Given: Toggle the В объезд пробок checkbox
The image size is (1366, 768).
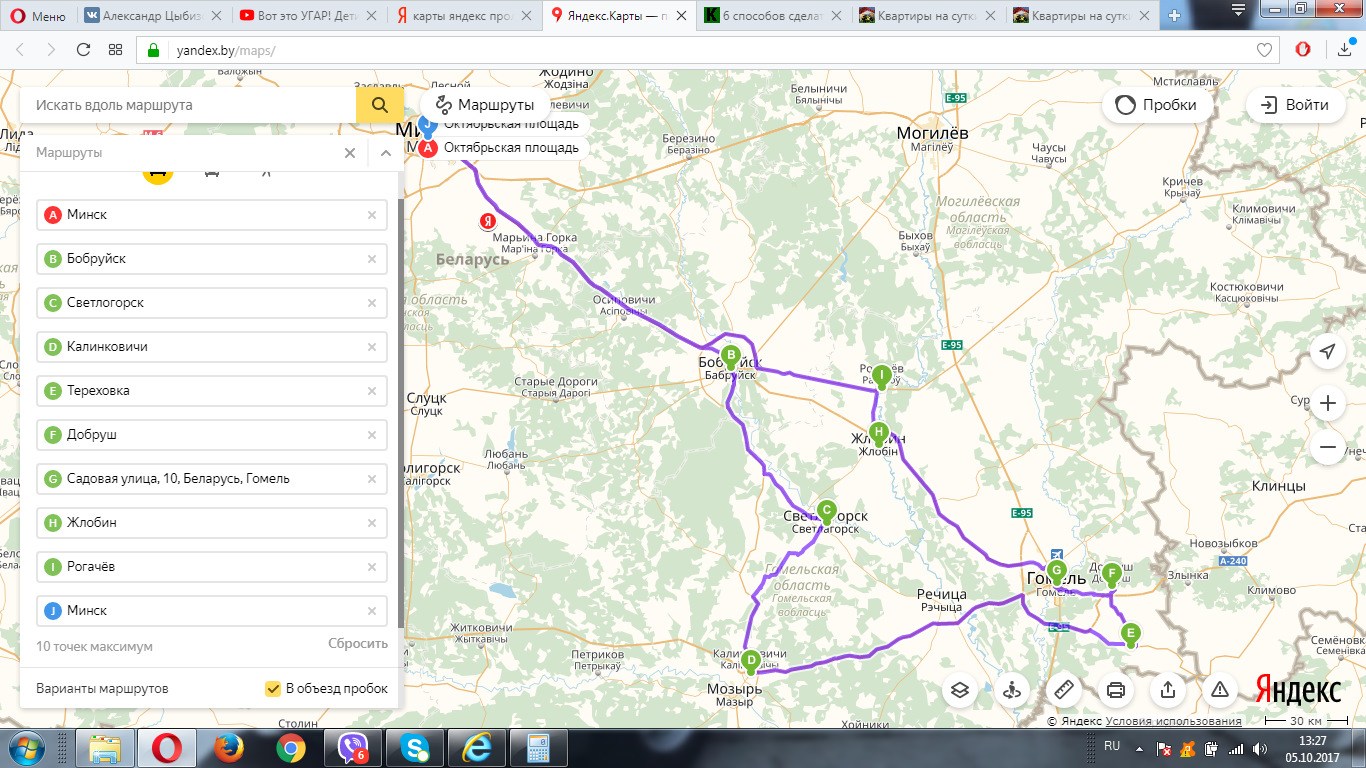Looking at the screenshot, I should click(x=272, y=688).
